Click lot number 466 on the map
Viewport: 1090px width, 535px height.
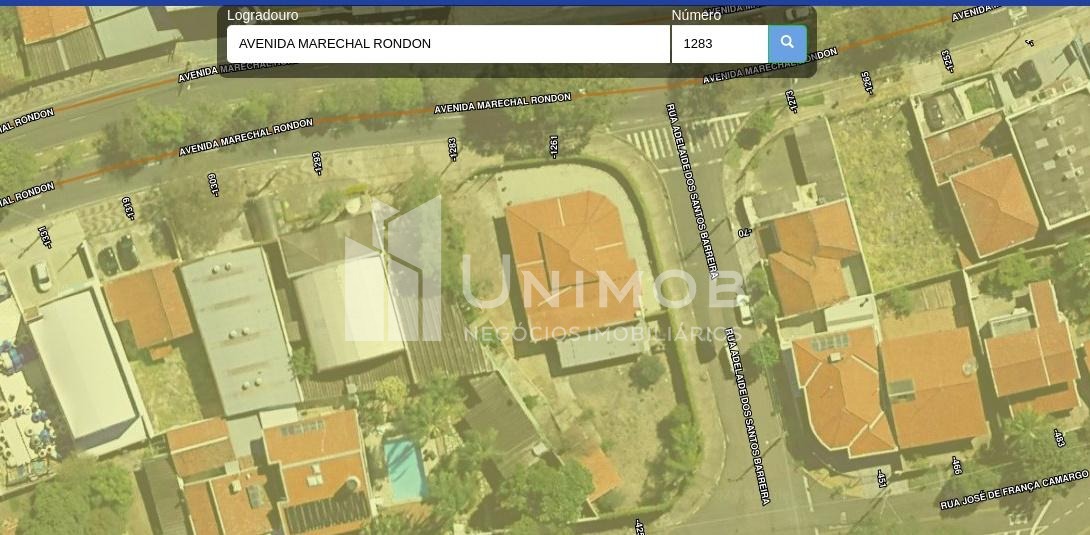956,465
